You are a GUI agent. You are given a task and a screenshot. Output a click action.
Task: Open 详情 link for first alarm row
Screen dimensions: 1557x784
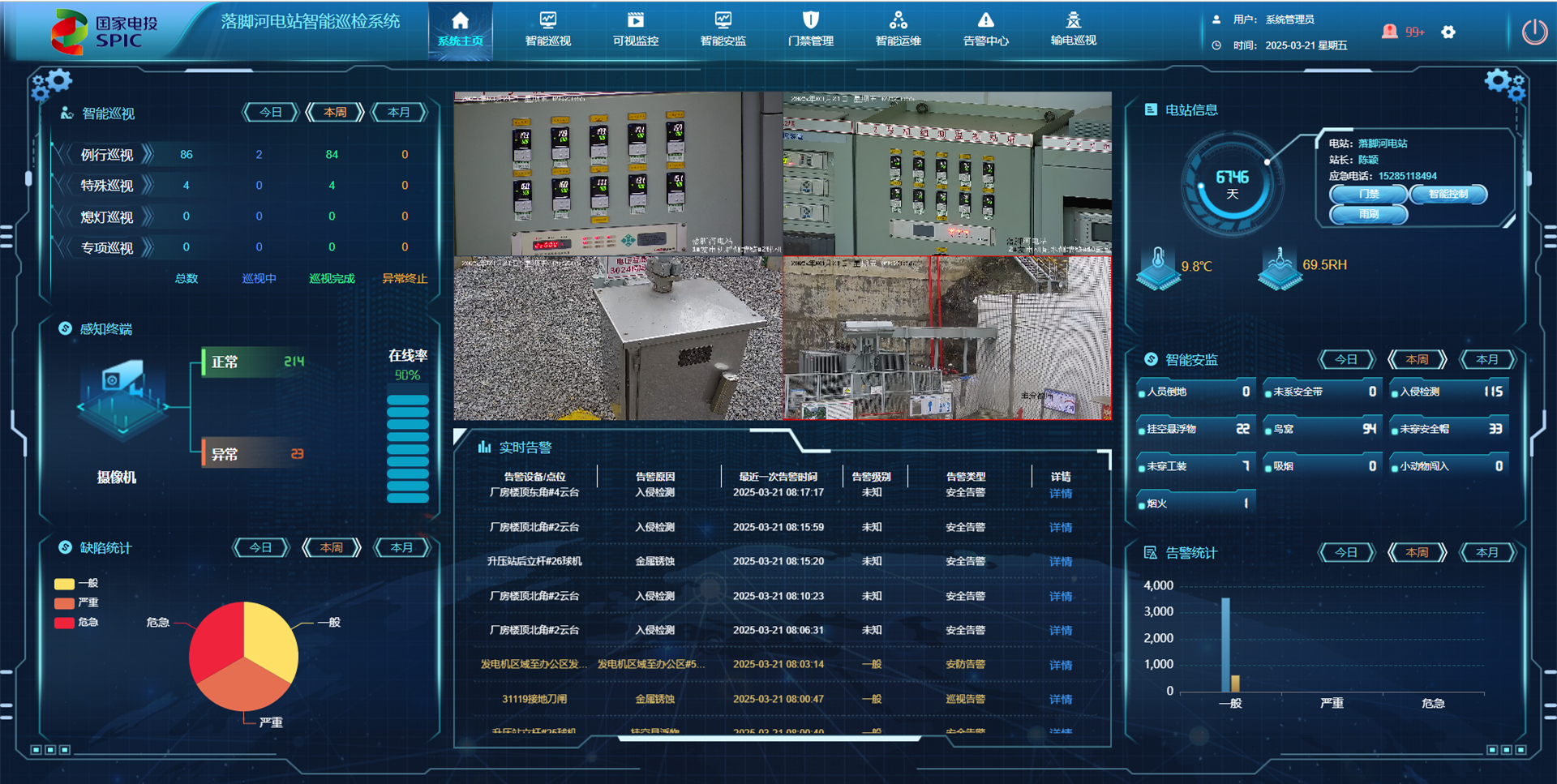(x=1060, y=493)
